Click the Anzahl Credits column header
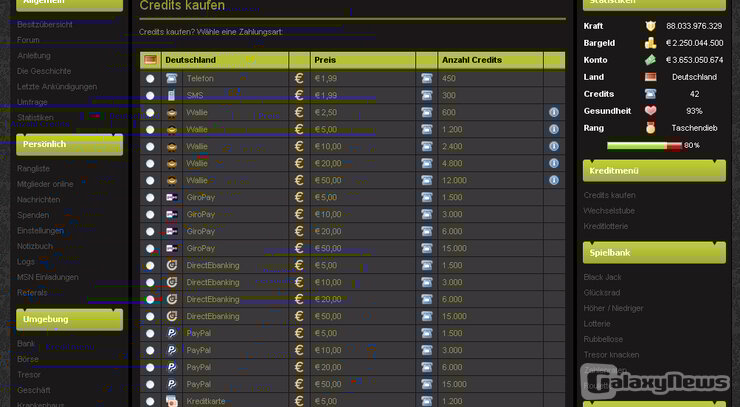Screen dimensions: 740x407 pyautogui.click(x=490, y=60)
